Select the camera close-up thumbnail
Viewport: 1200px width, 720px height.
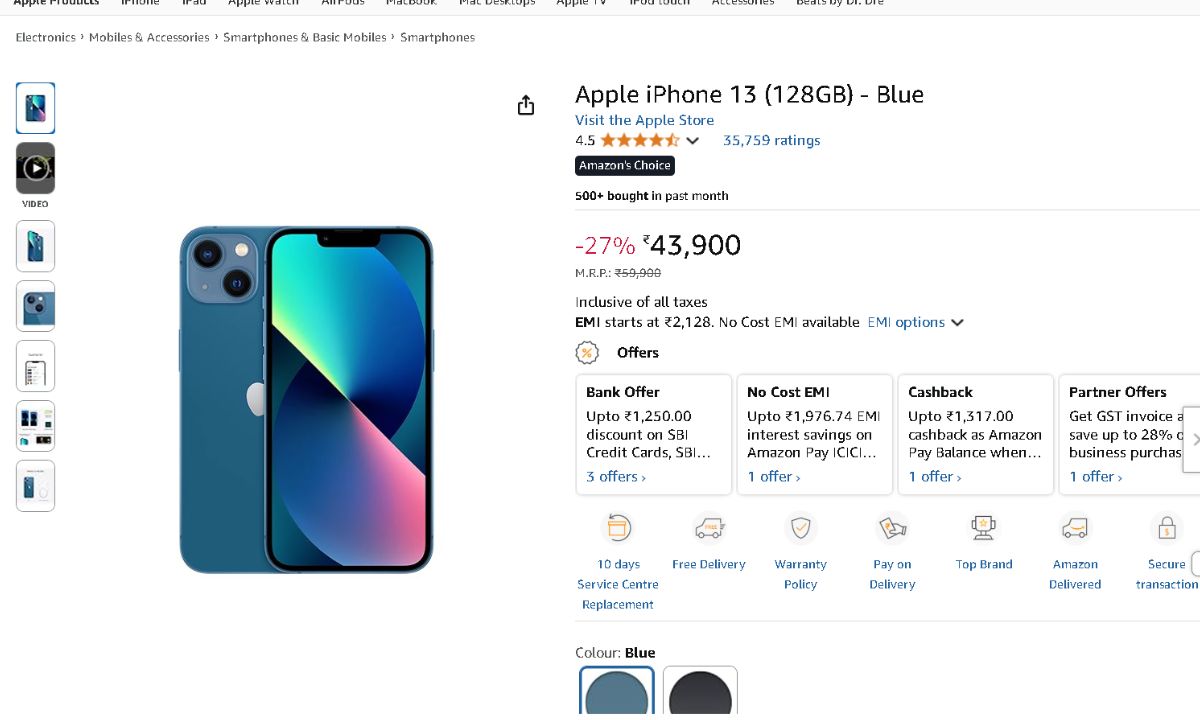tap(35, 306)
